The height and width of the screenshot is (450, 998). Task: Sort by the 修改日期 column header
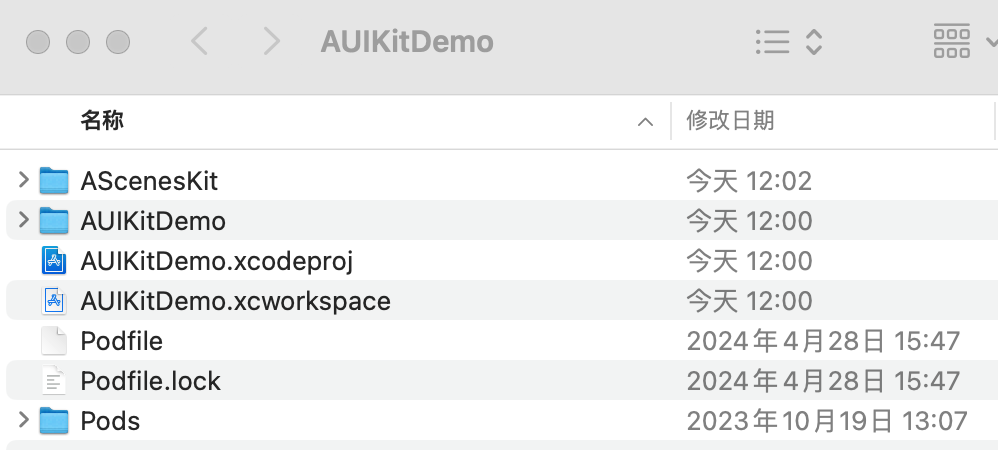730,121
